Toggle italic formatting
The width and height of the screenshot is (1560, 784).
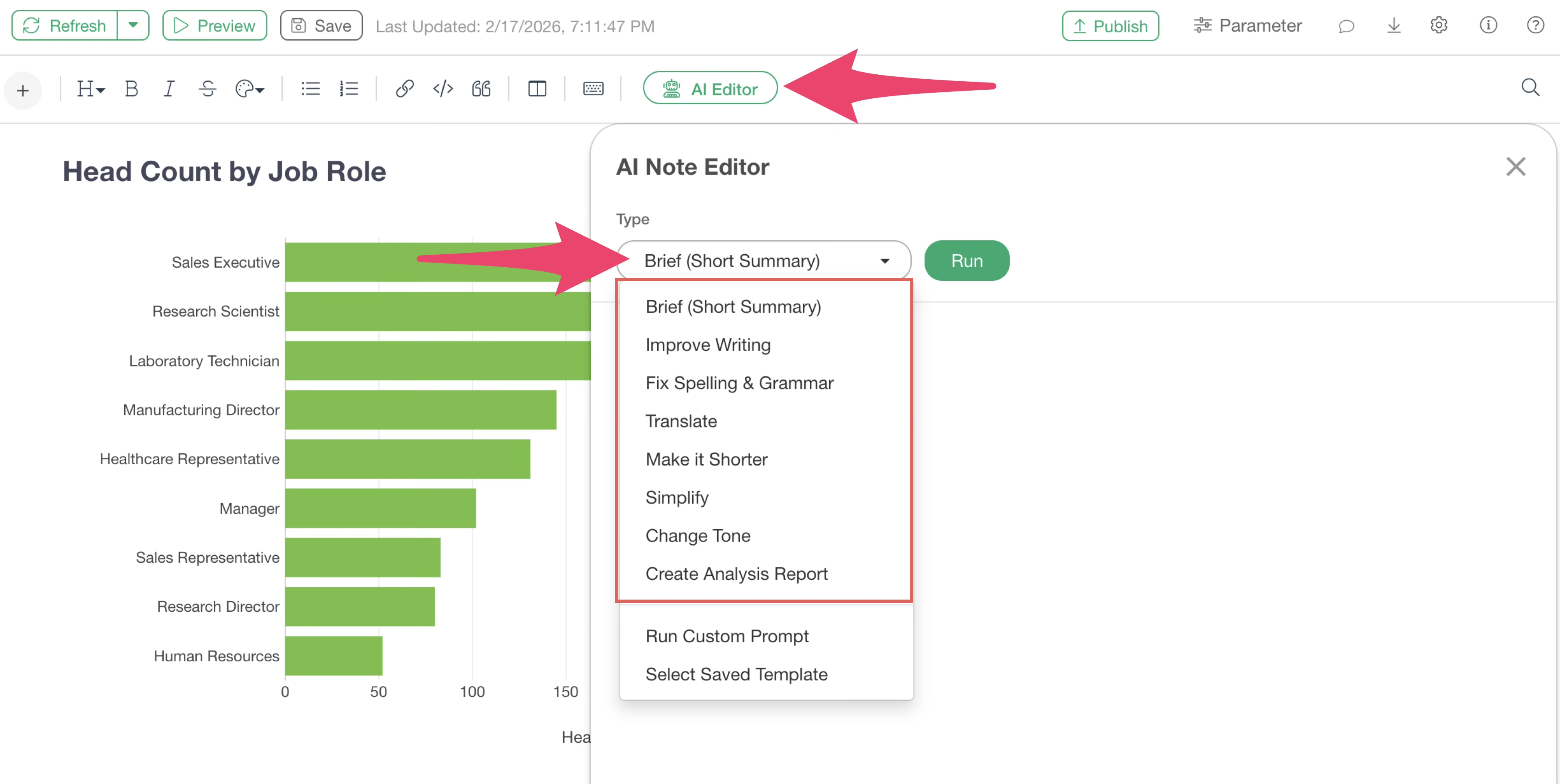pyautogui.click(x=169, y=89)
